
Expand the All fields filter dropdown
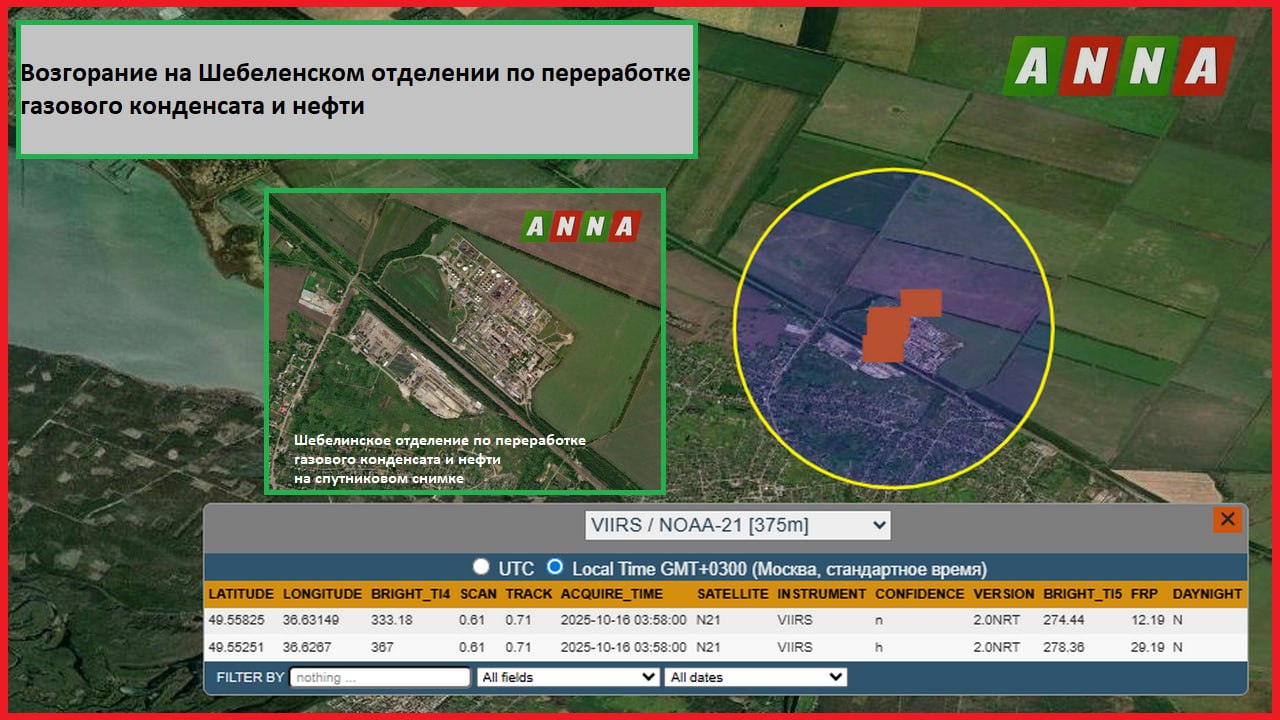[x=568, y=677]
